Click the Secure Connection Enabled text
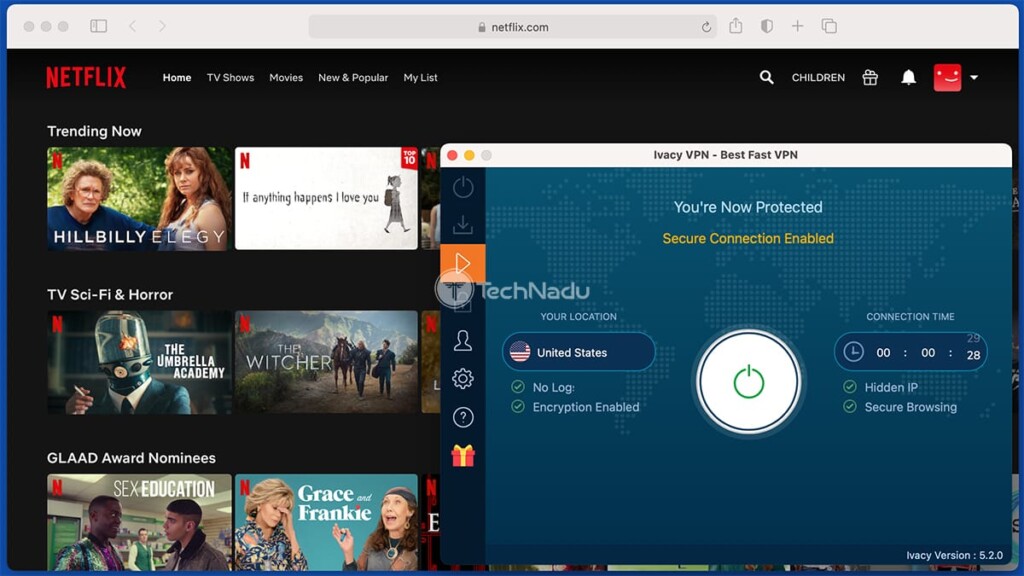 coord(748,238)
